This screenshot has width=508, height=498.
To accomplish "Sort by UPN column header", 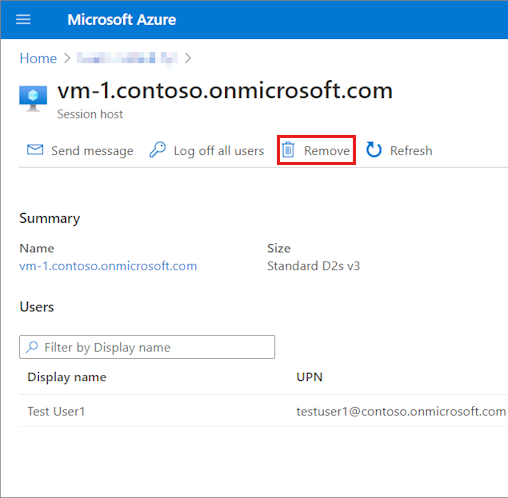I will (x=310, y=377).
